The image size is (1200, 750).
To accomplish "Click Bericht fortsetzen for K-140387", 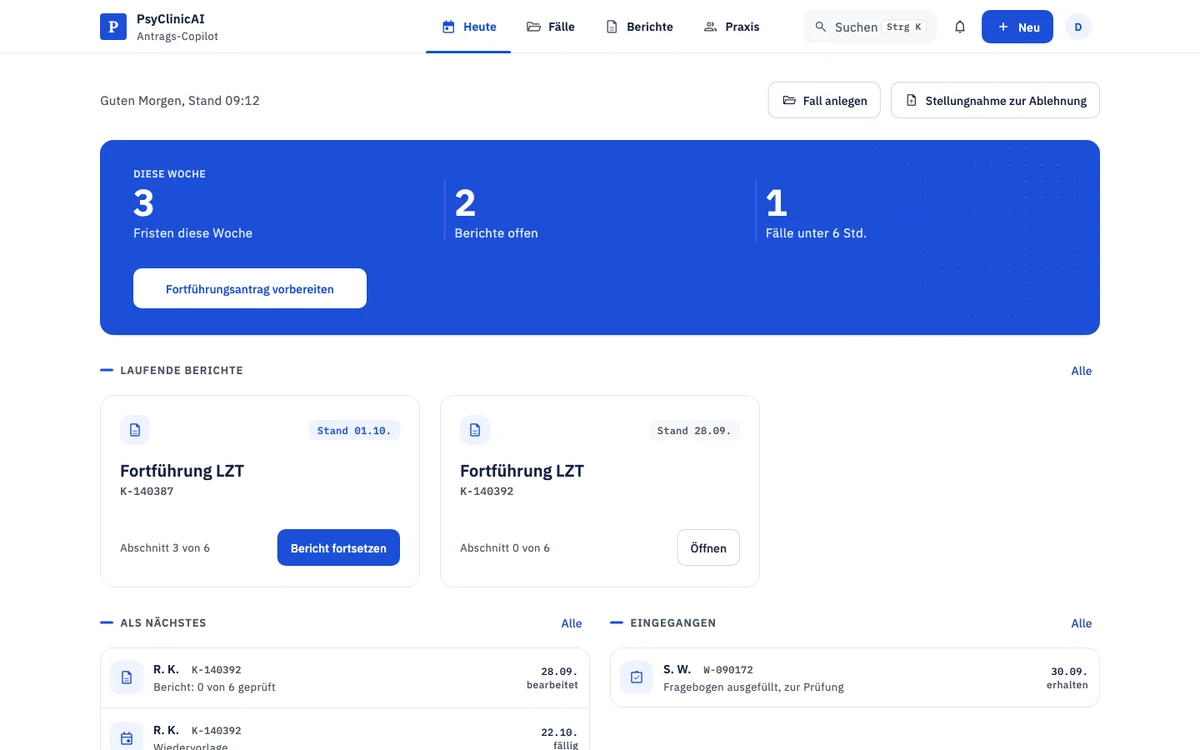I will pyautogui.click(x=338, y=548).
